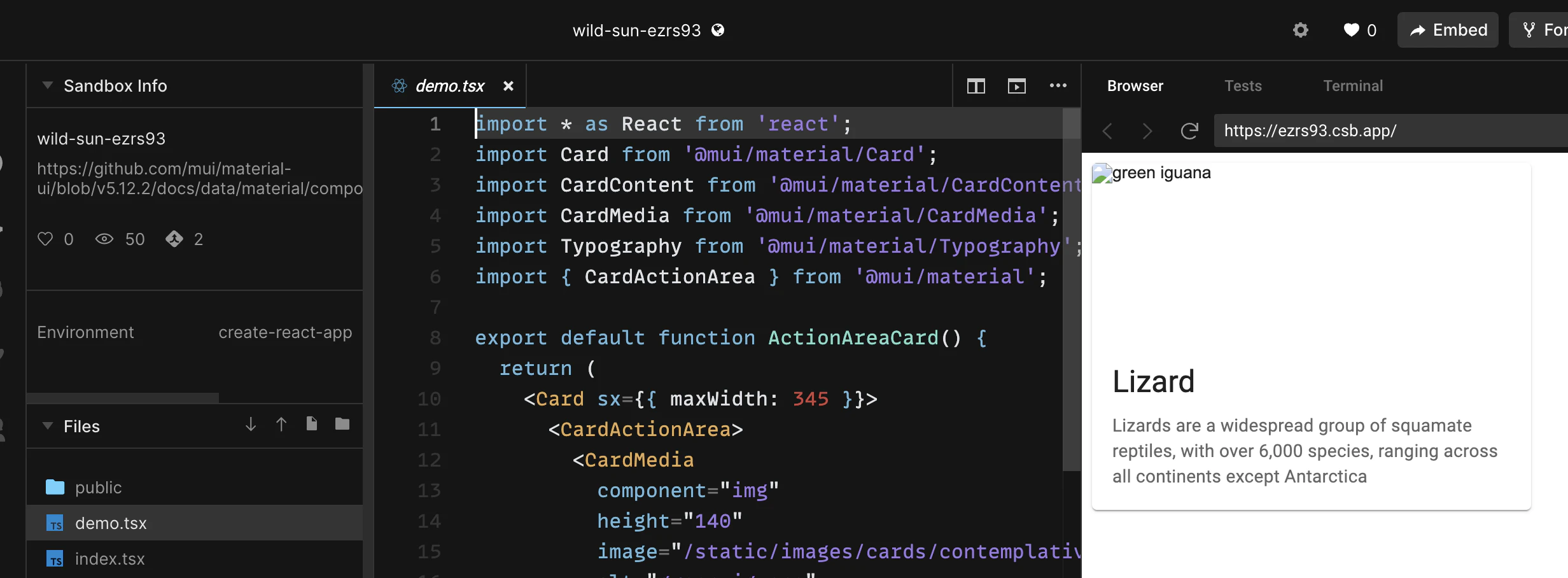Create a new file with the file icon

pyautogui.click(x=311, y=424)
